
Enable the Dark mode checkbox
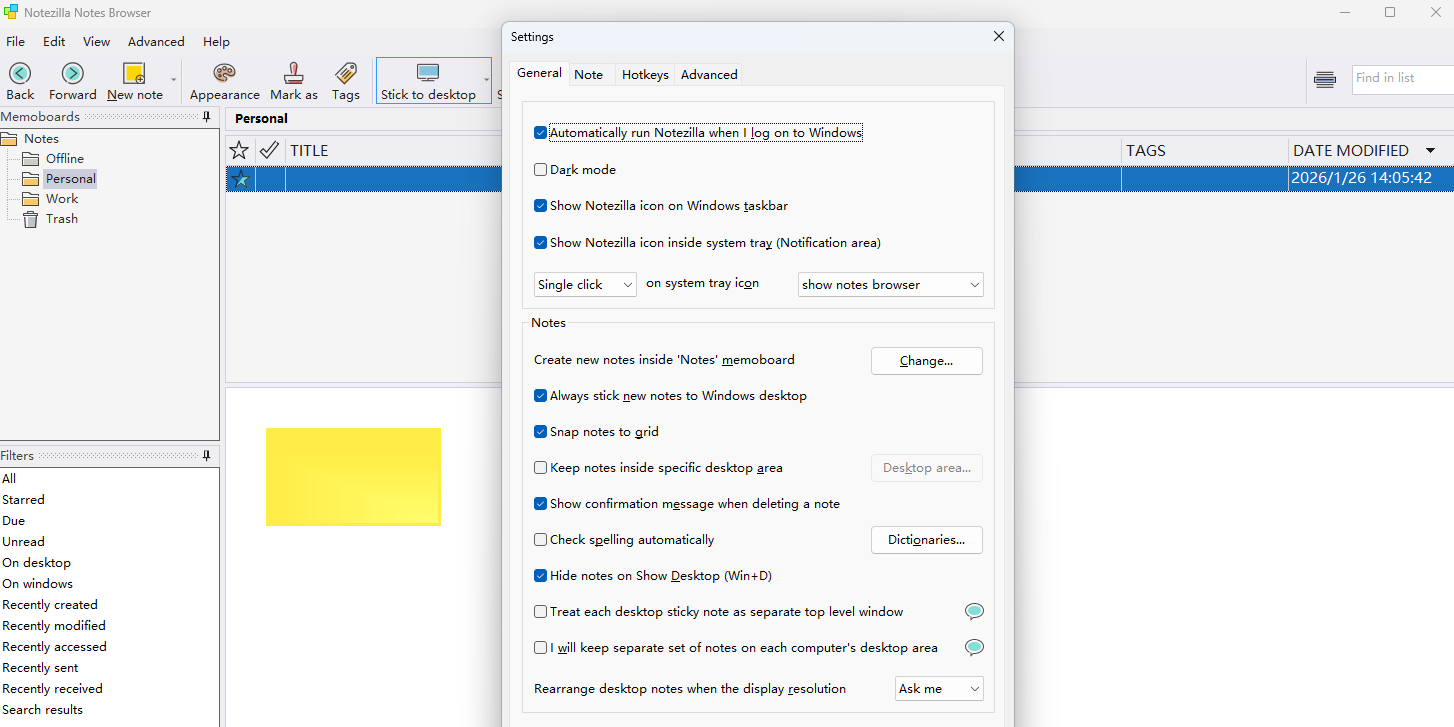(x=541, y=170)
